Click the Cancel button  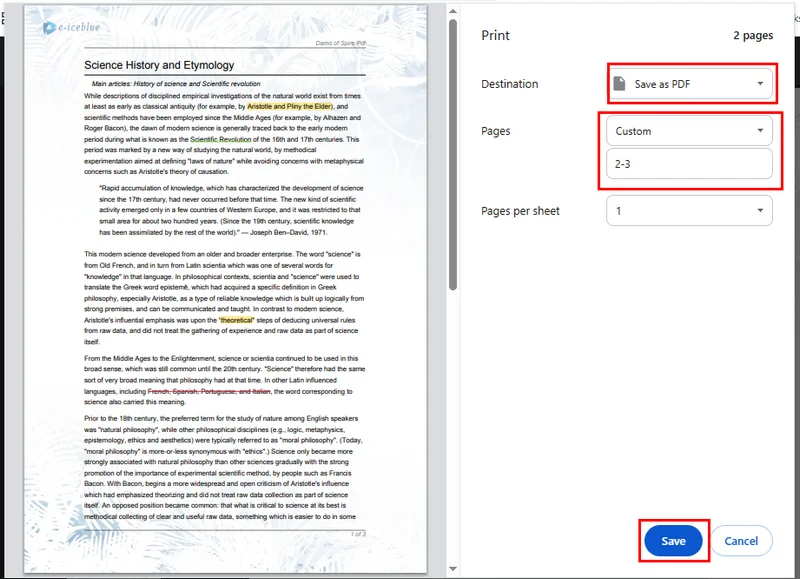pos(742,540)
